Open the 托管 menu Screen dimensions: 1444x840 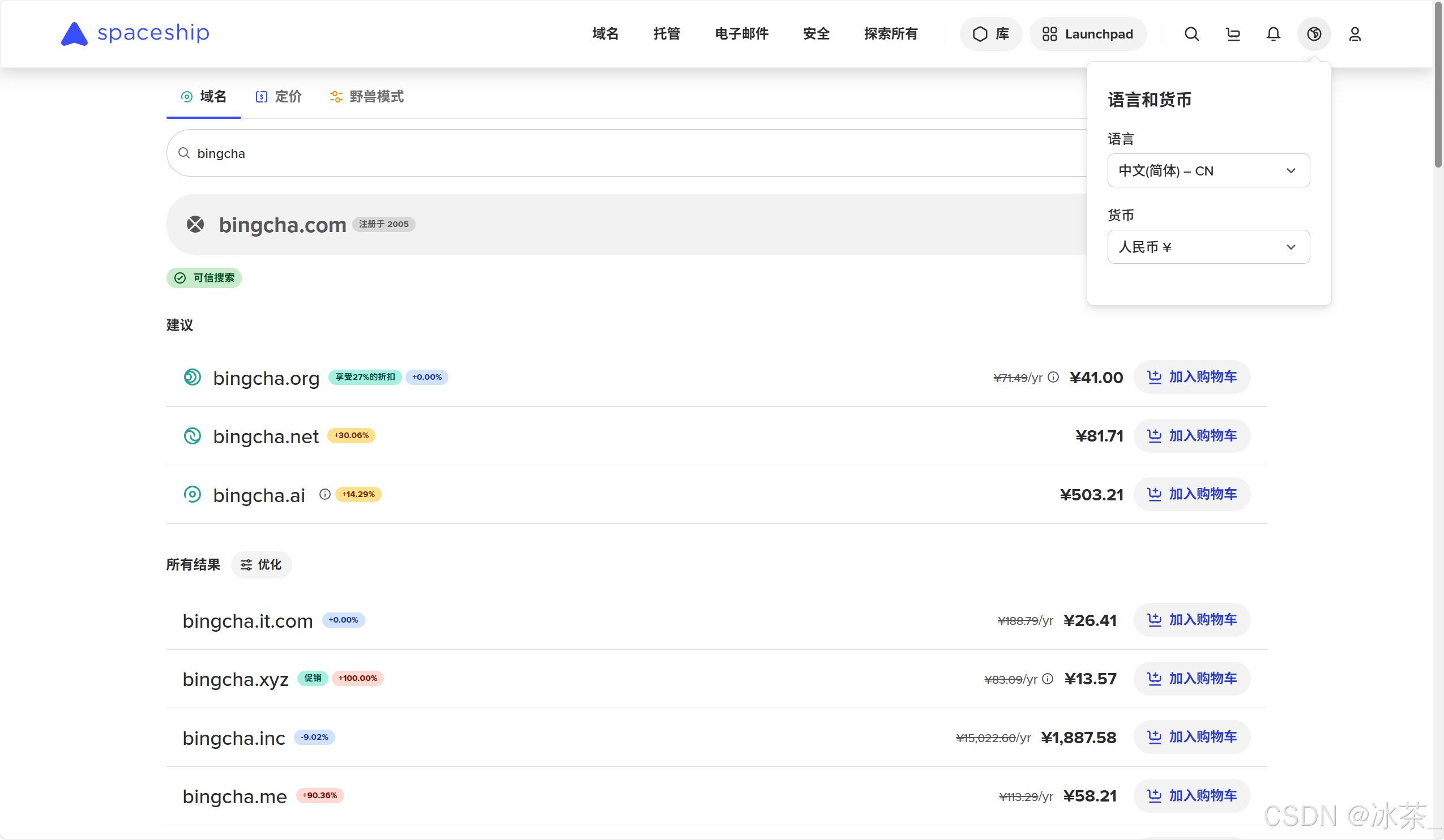[667, 34]
